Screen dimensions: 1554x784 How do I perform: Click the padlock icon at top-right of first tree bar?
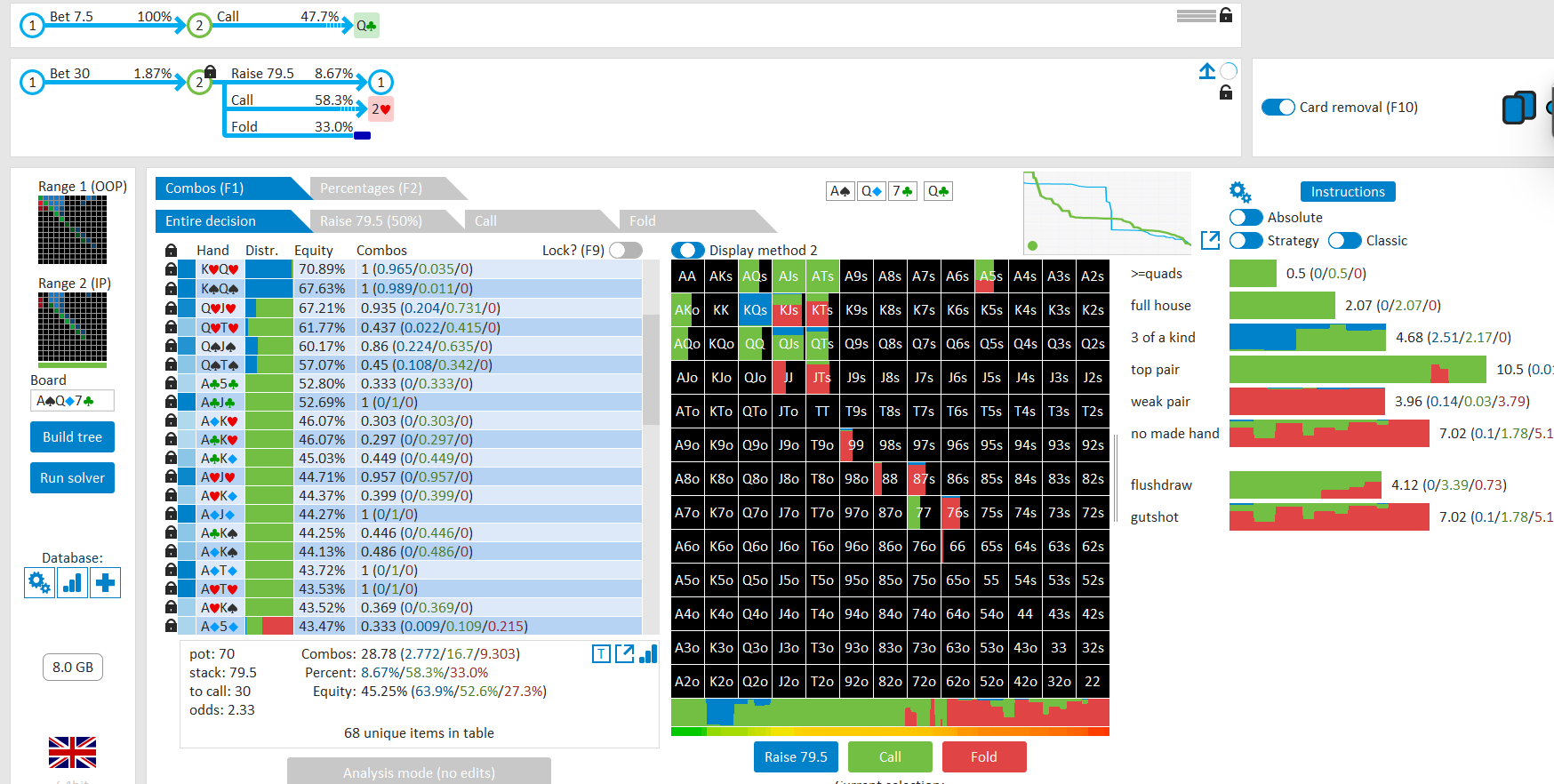point(1226,14)
